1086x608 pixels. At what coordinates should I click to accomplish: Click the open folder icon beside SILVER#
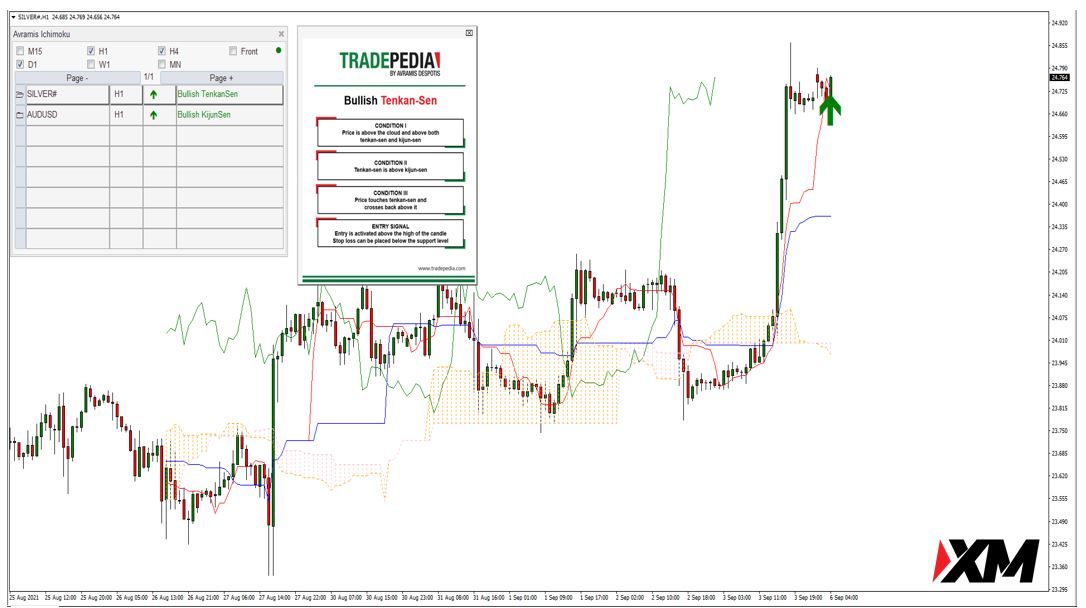tap(20, 94)
